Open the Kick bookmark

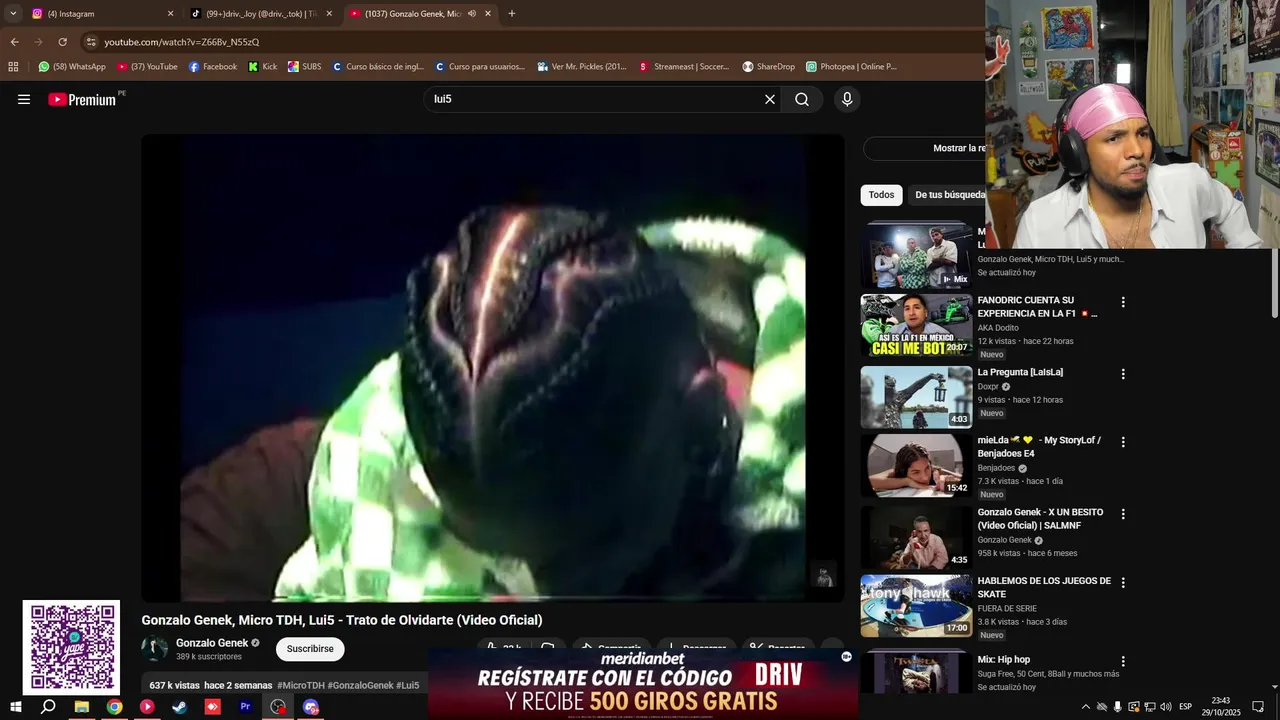262,67
